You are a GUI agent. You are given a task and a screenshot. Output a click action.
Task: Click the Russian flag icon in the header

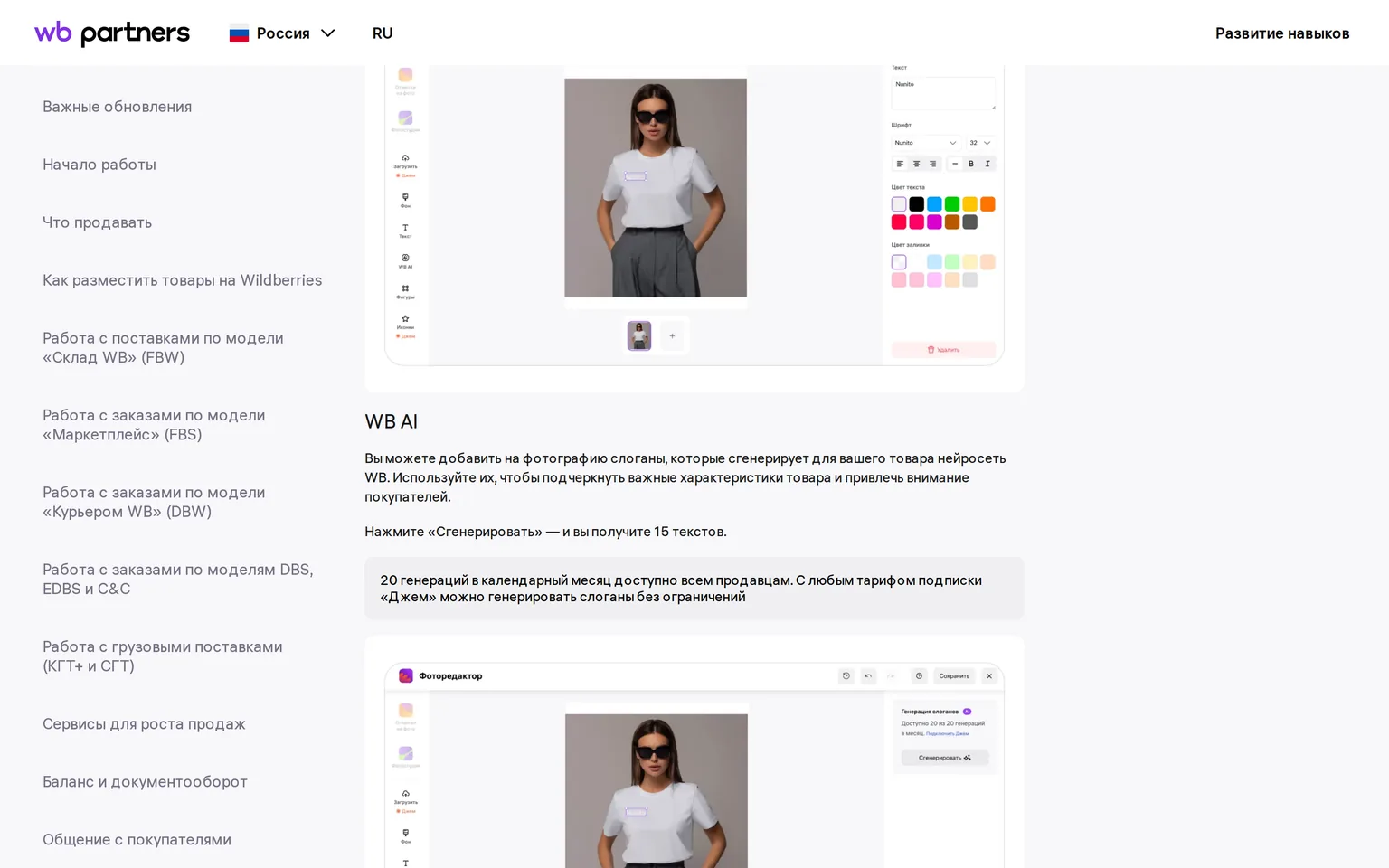(239, 33)
